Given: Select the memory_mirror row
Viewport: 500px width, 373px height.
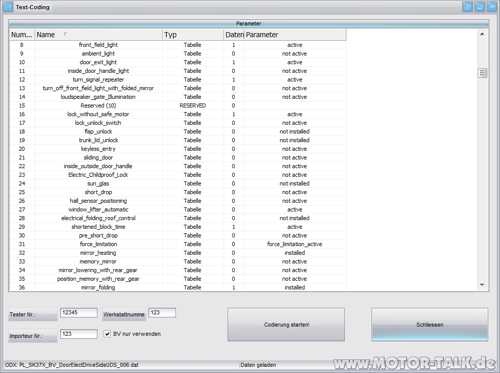Looking at the screenshot, I should click(x=178, y=261).
